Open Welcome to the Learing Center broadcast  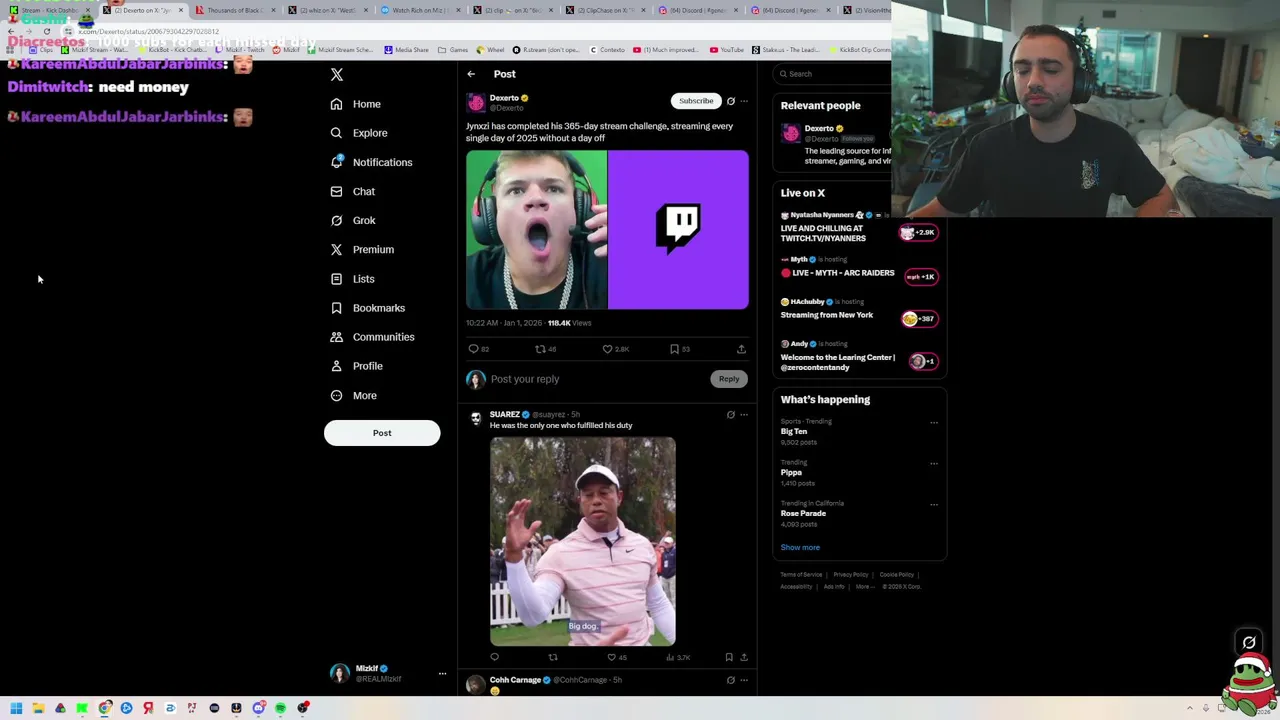coord(860,357)
